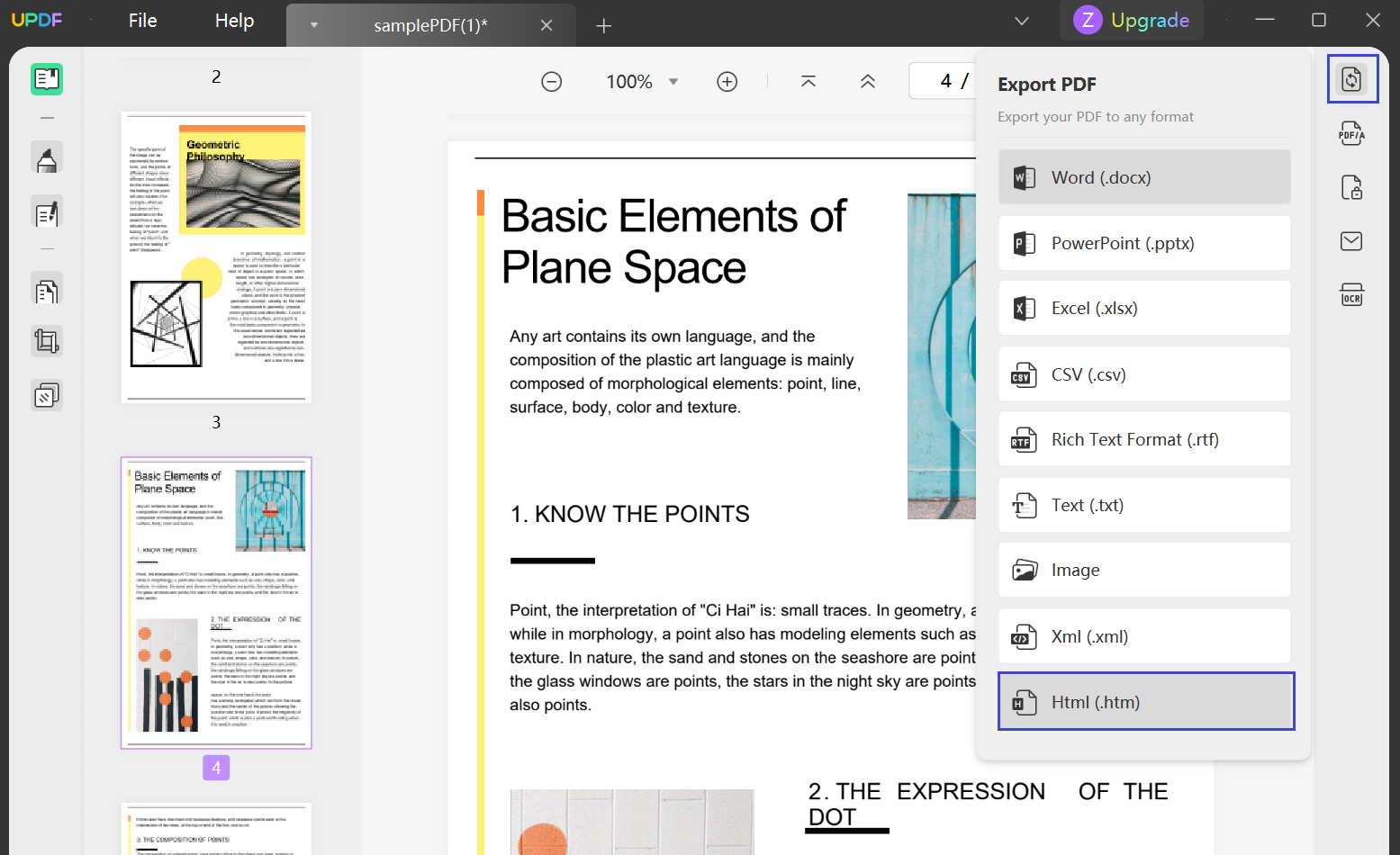Image resolution: width=1400 pixels, height=855 pixels.
Task: Open the Reader mode icon in left sidebar
Action: click(47, 79)
